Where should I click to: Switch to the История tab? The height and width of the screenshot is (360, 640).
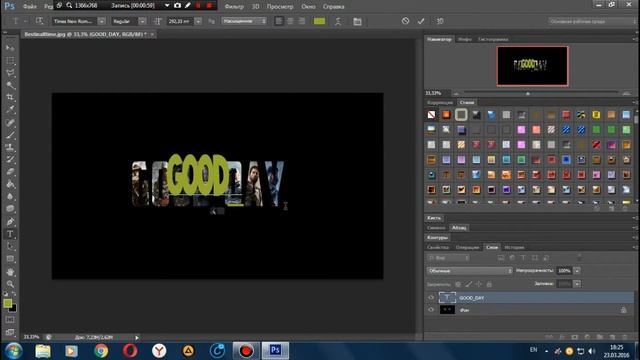tap(514, 247)
